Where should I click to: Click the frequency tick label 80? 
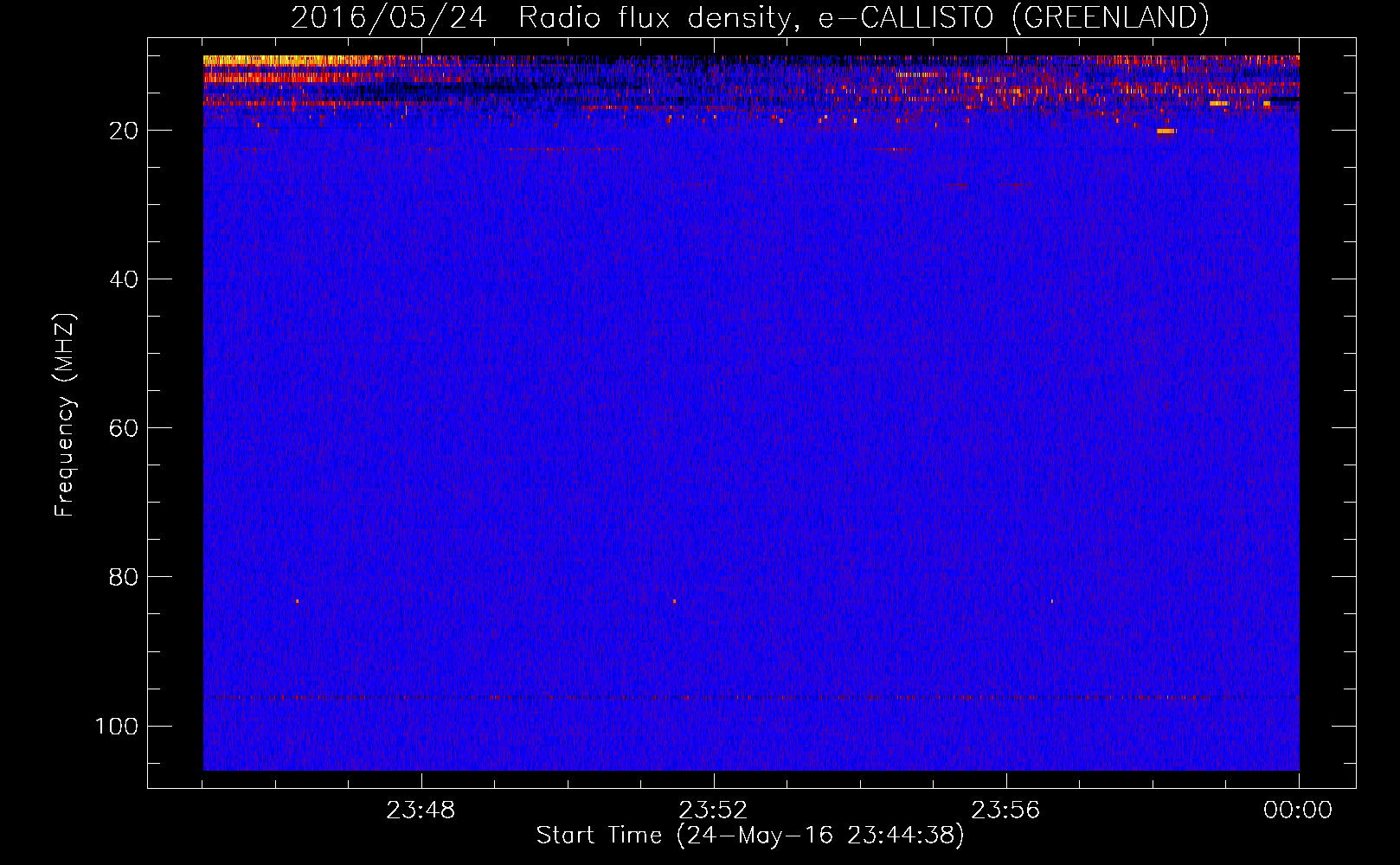tap(124, 577)
